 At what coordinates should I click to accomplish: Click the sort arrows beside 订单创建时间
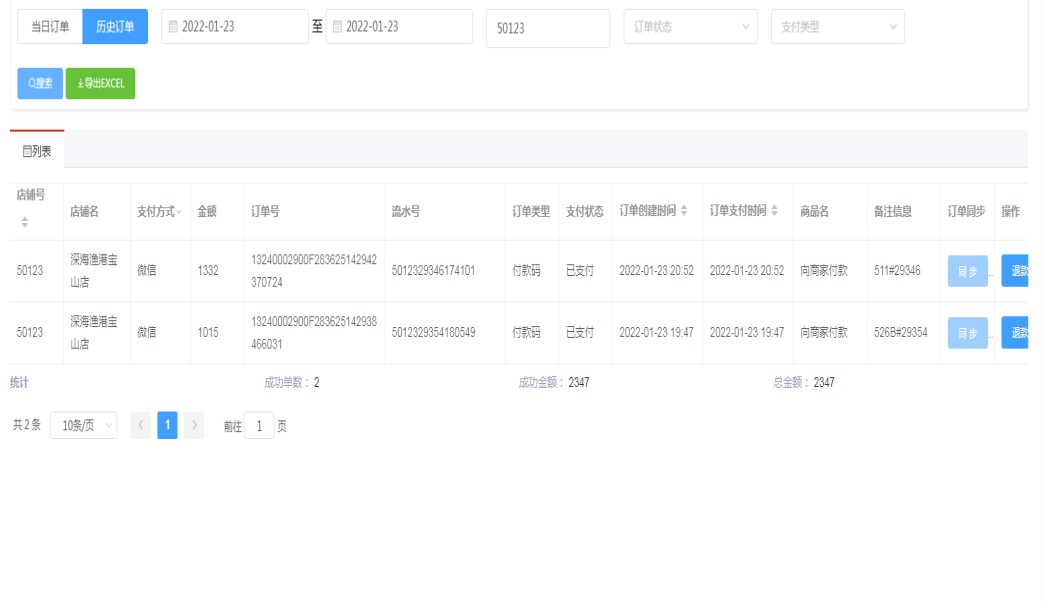pyautogui.click(x=684, y=211)
